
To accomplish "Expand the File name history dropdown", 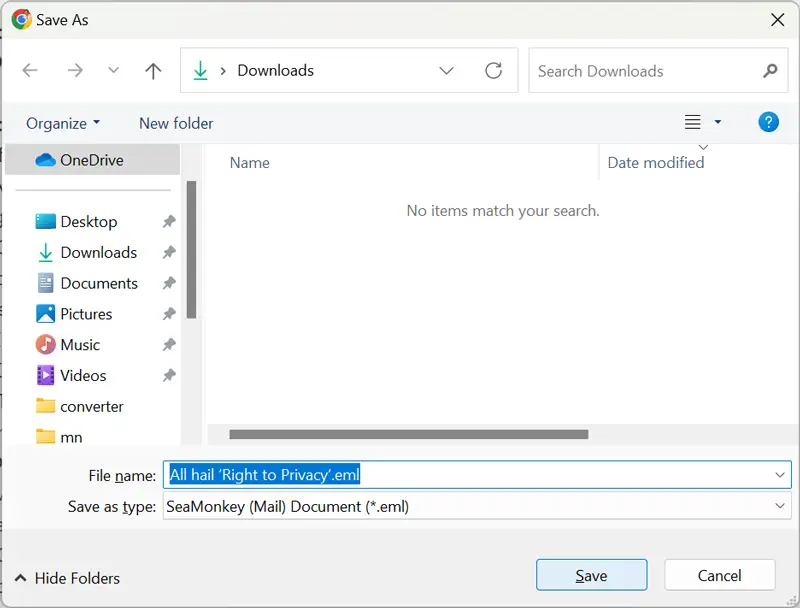I will click(780, 475).
